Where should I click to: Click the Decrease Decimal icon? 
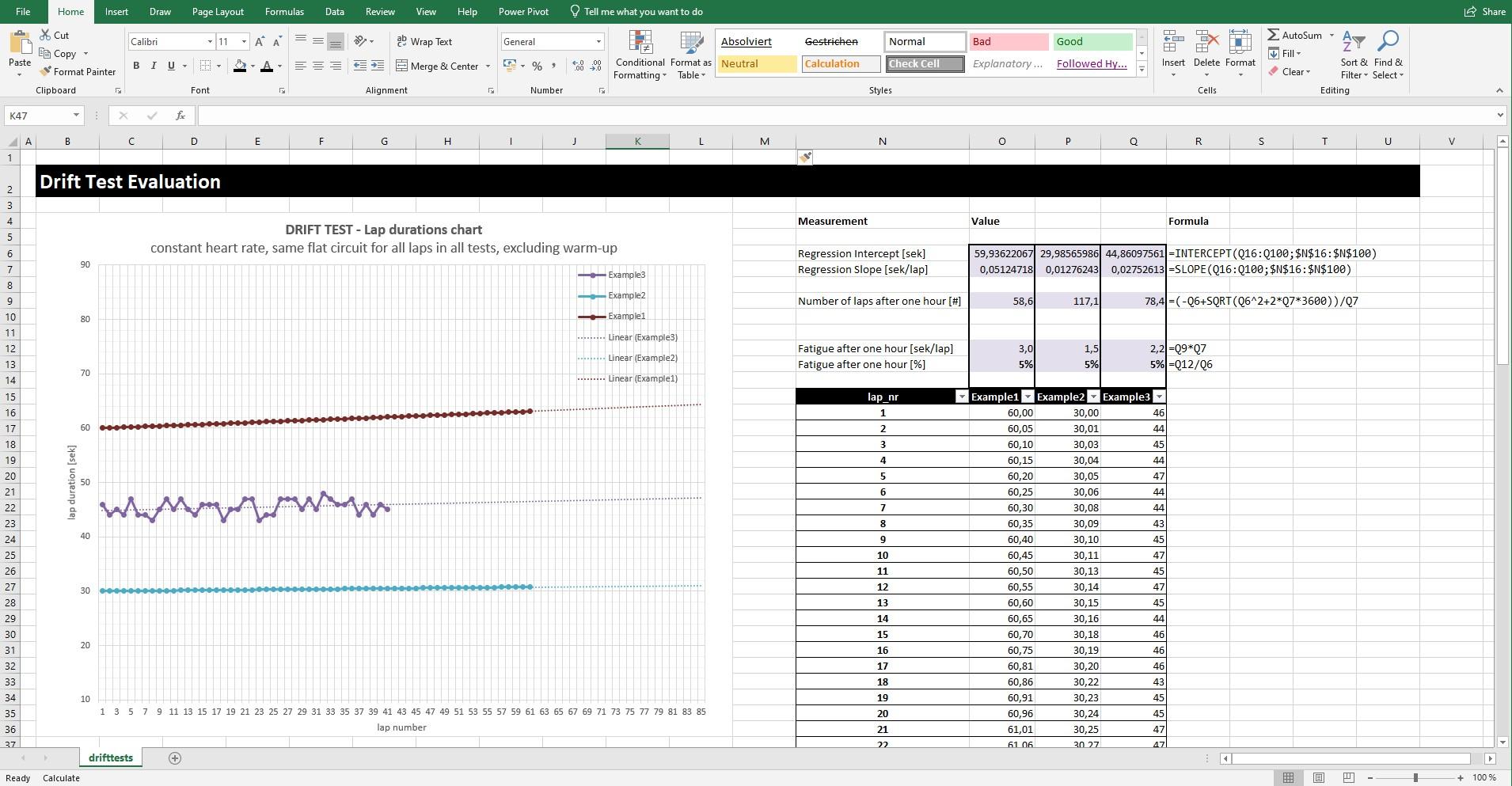click(x=595, y=66)
